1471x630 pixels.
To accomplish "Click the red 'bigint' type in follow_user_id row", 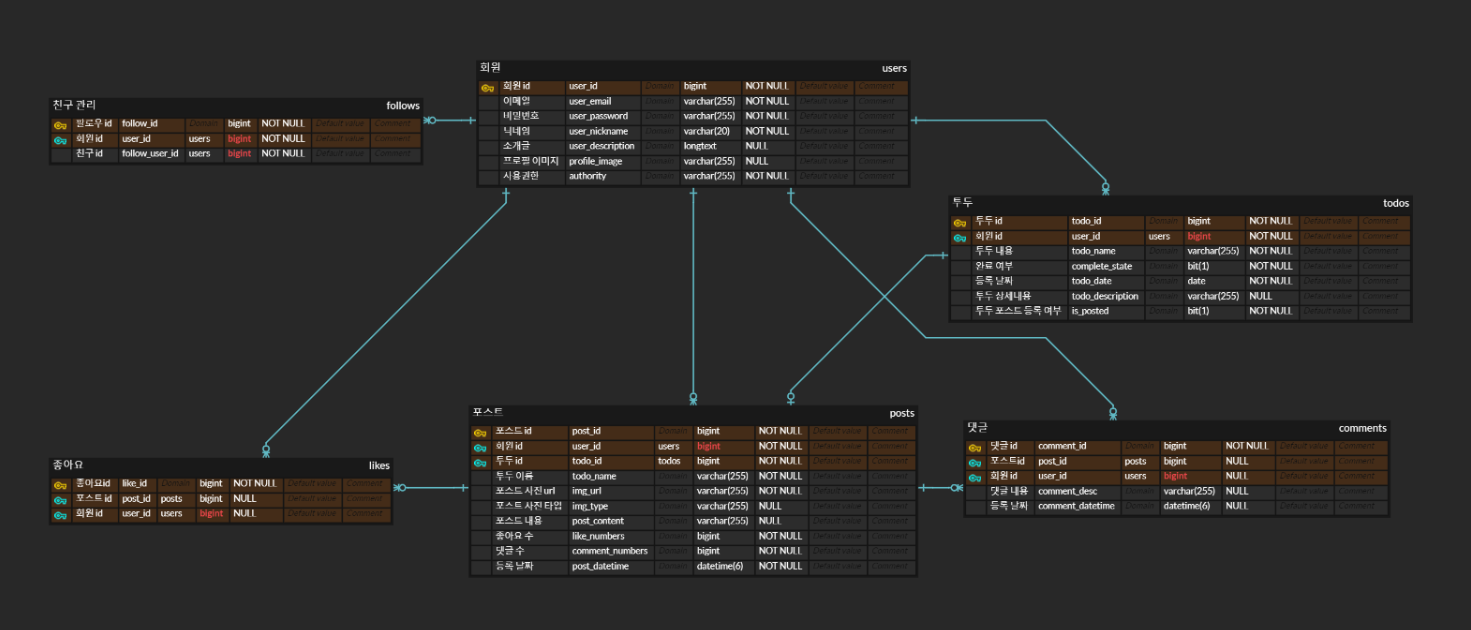I will (x=239, y=154).
